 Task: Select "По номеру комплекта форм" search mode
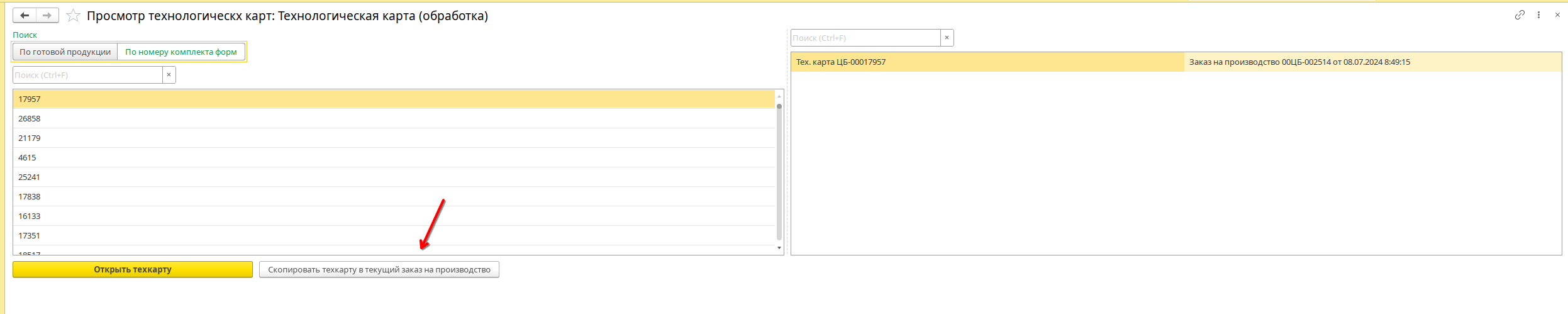[x=181, y=52]
